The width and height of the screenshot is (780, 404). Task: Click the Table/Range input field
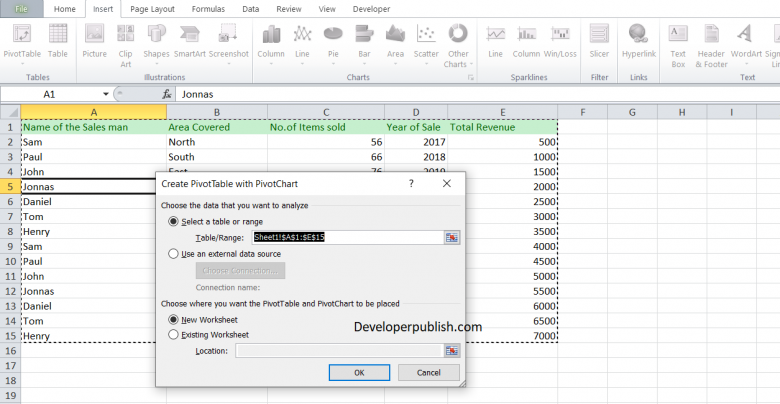(x=347, y=237)
